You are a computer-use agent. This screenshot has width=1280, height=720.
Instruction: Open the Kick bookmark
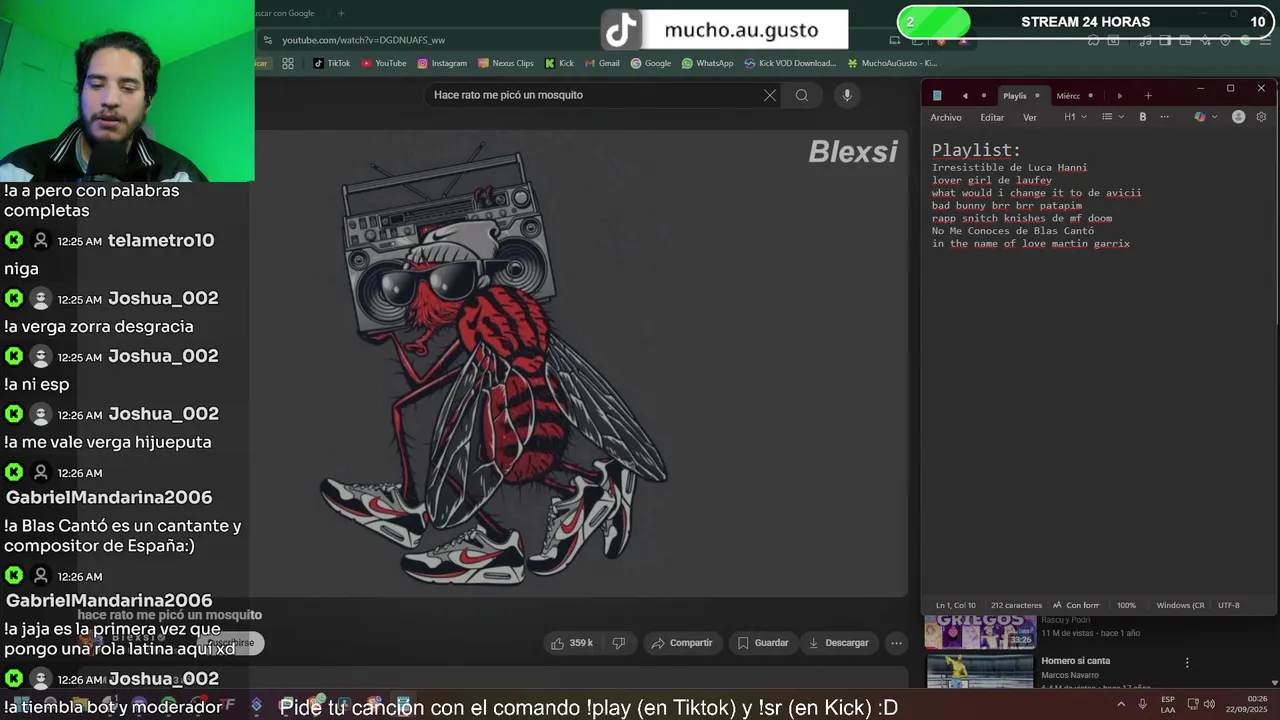point(559,63)
